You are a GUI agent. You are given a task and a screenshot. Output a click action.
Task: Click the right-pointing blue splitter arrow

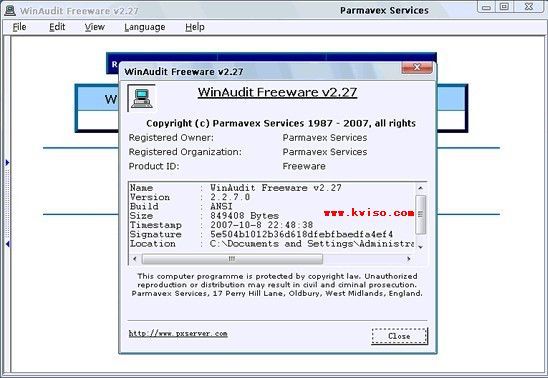7,162
